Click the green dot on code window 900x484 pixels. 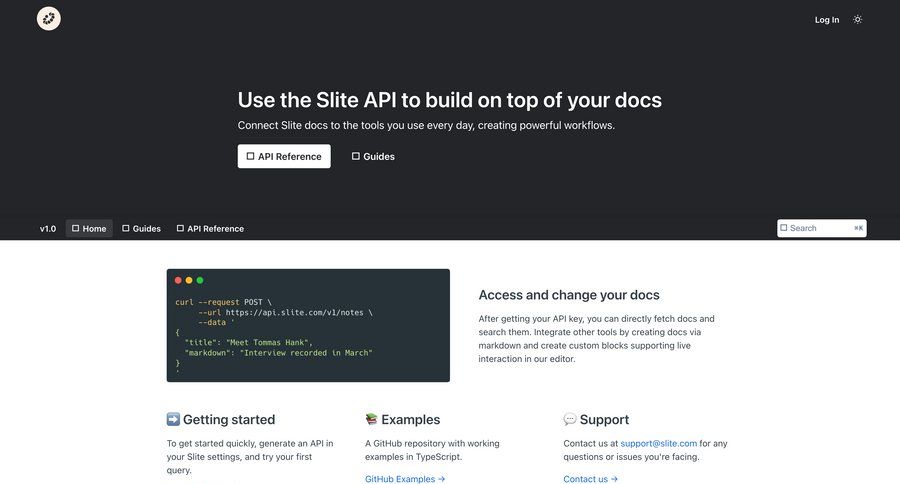200,280
